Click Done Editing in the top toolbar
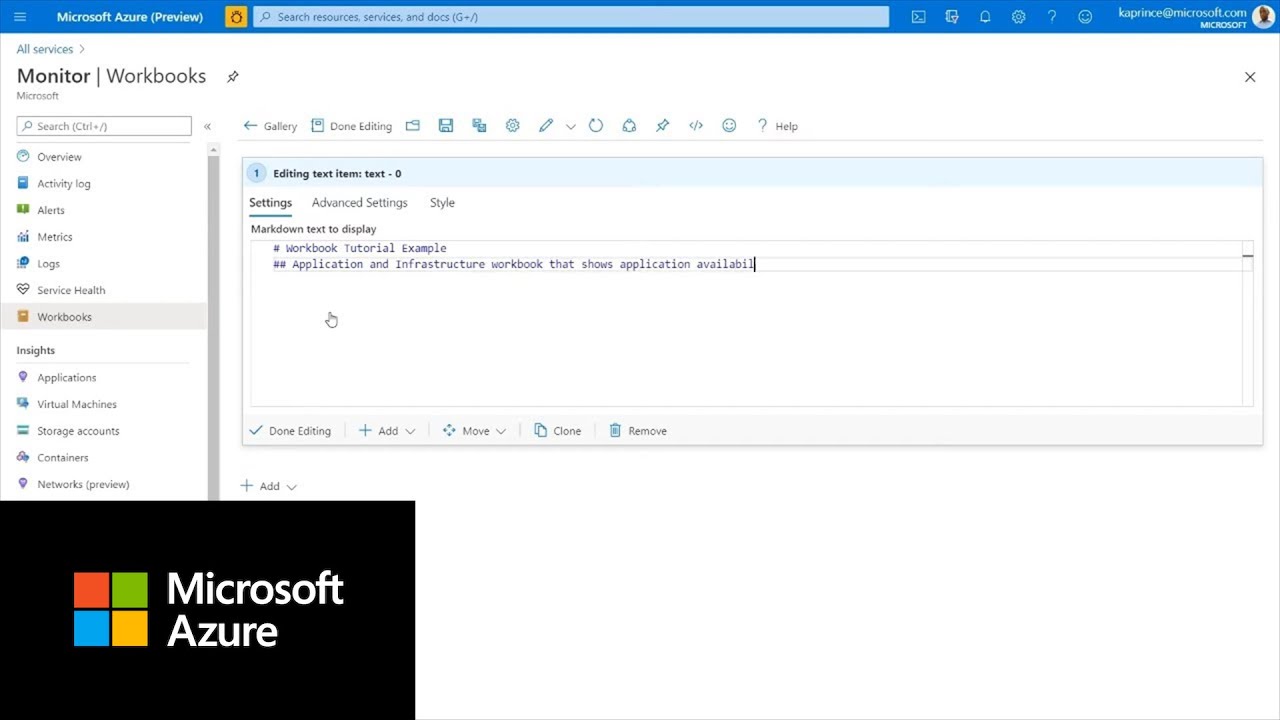 pyautogui.click(x=351, y=126)
